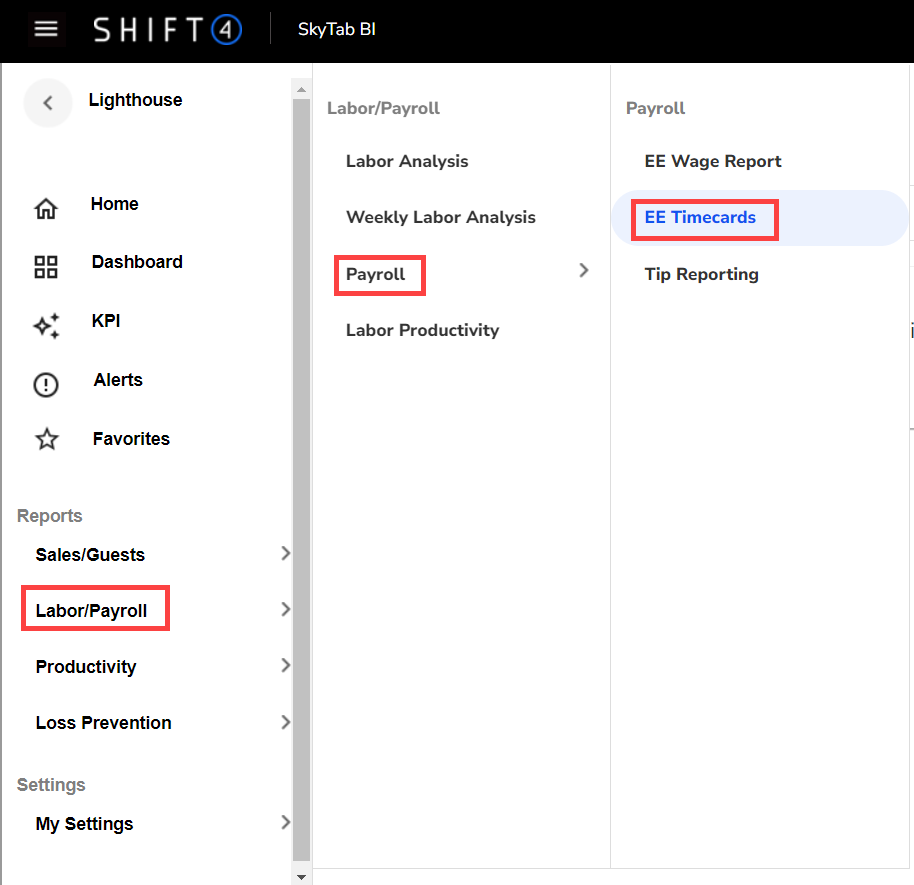
Task: Expand the My Settings chevron
Action: pyautogui.click(x=285, y=823)
